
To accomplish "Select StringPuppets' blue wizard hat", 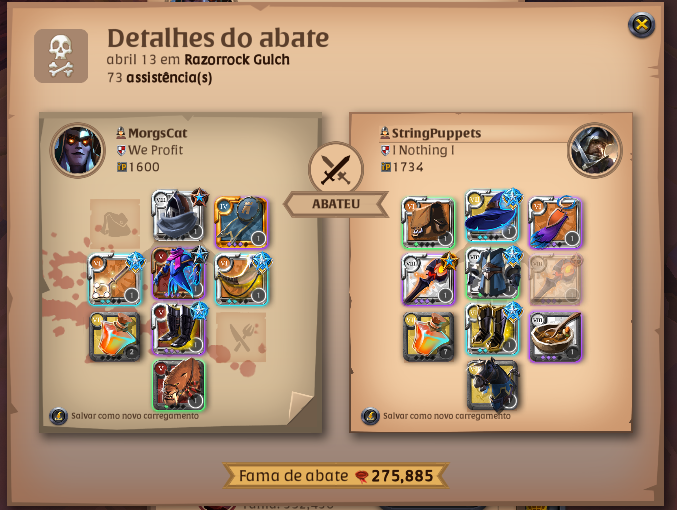I will tap(492, 216).
